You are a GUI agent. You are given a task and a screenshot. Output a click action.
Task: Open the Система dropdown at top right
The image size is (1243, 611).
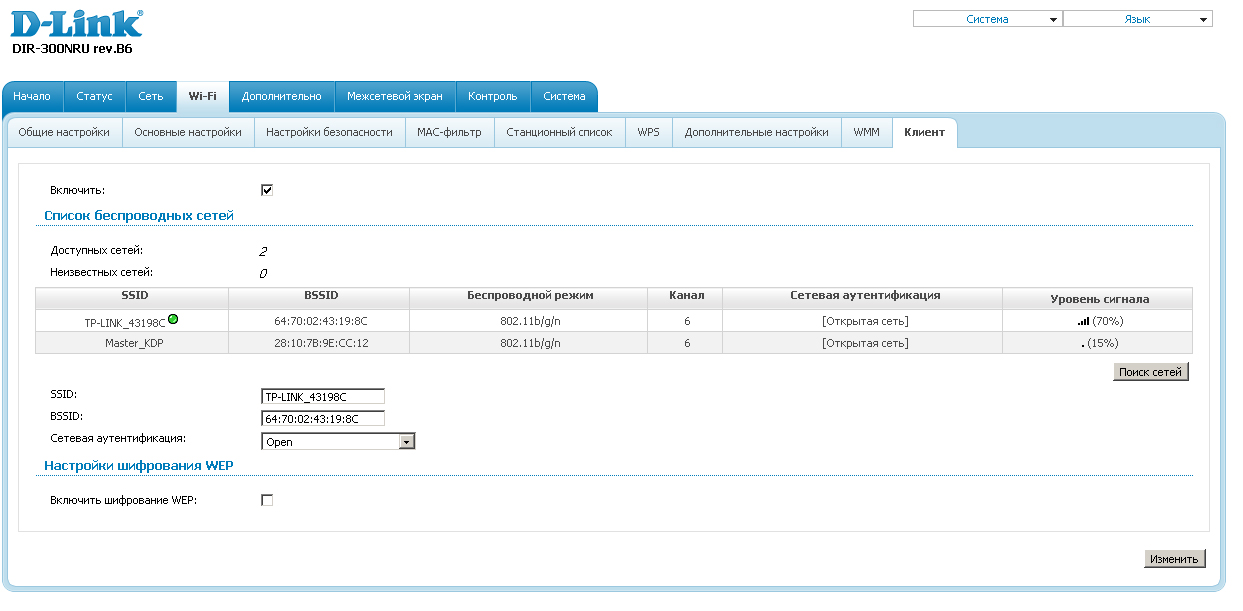(x=987, y=19)
